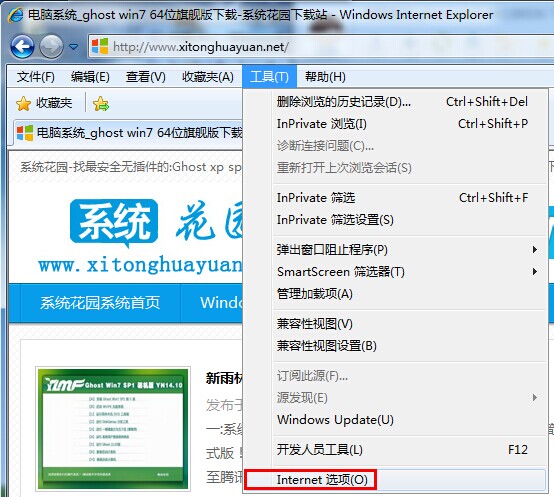The height and width of the screenshot is (497, 554).
Task: Select the 电脑系统_ghost win7 page tab
Action: [129, 133]
